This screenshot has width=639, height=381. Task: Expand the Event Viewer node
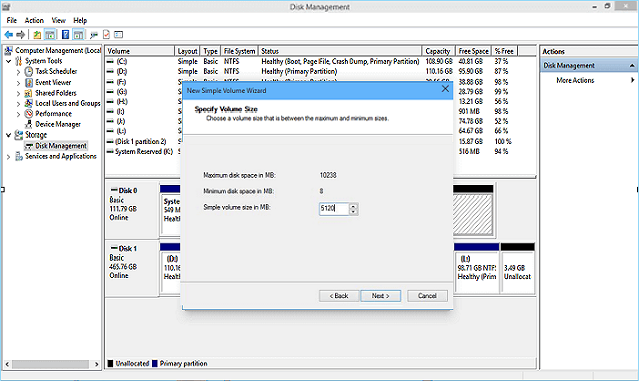[18, 83]
